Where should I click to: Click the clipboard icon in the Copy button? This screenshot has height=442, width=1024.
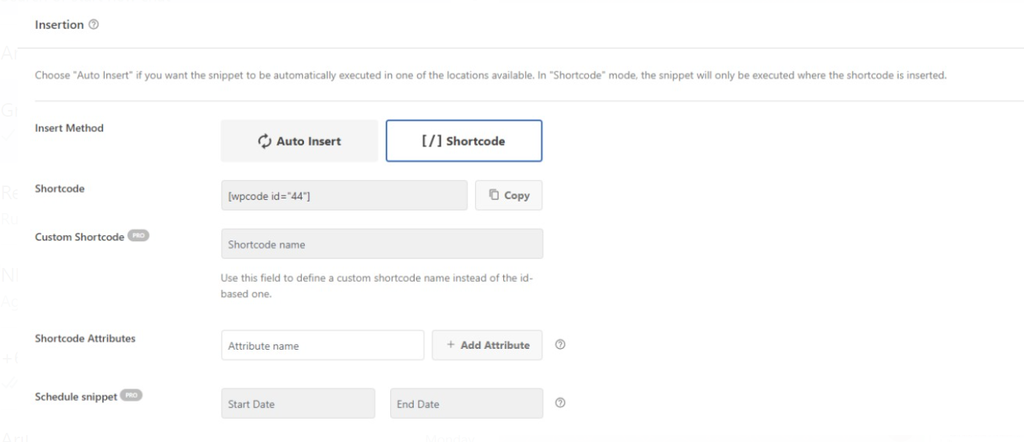pyautogui.click(x=494, y=195)
